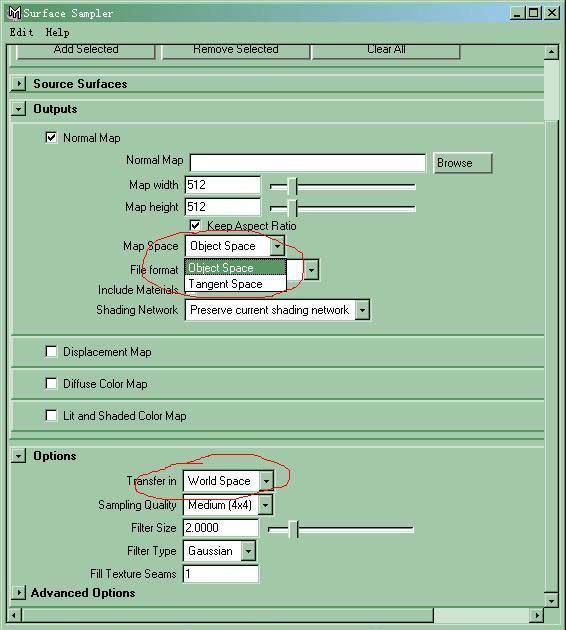Open the File format dropdown arrow
The width and height of the screenshot is (566, 630).
pyautogui.click(x=311, y=270)
